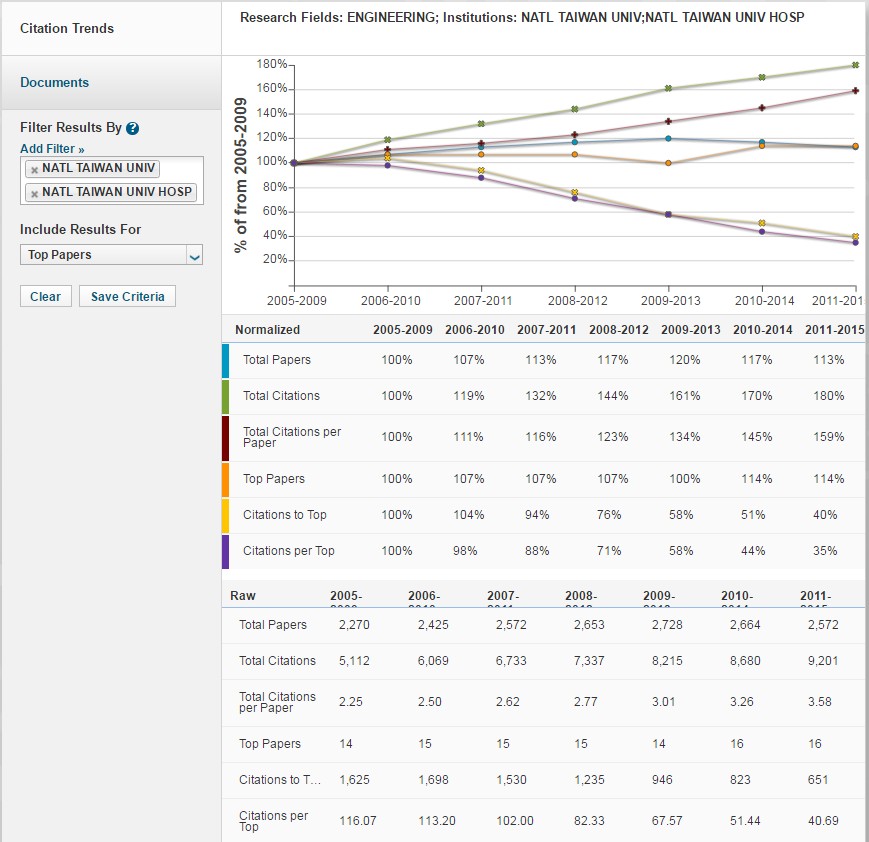Screen dimensions: 869x842
Task: Click the truncated Citations to T… row label
Action: click(280, 780)
